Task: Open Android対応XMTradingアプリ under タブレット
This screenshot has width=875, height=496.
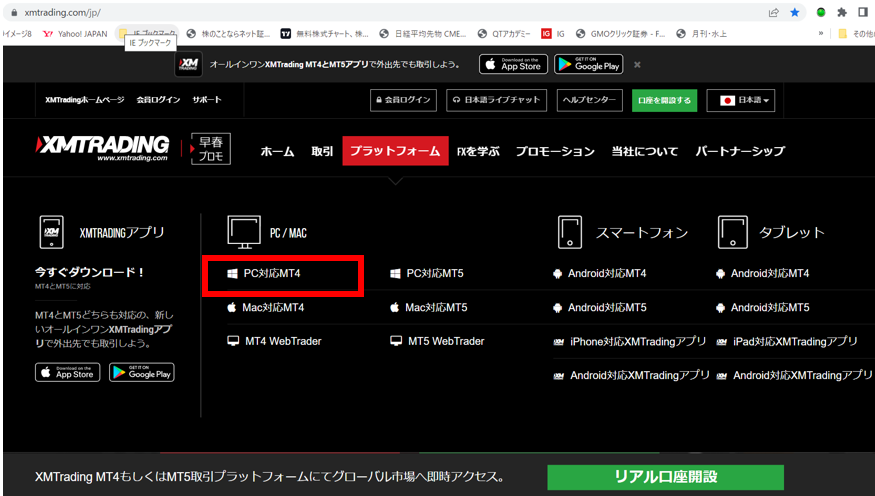Action: click(x=794, y=375)
